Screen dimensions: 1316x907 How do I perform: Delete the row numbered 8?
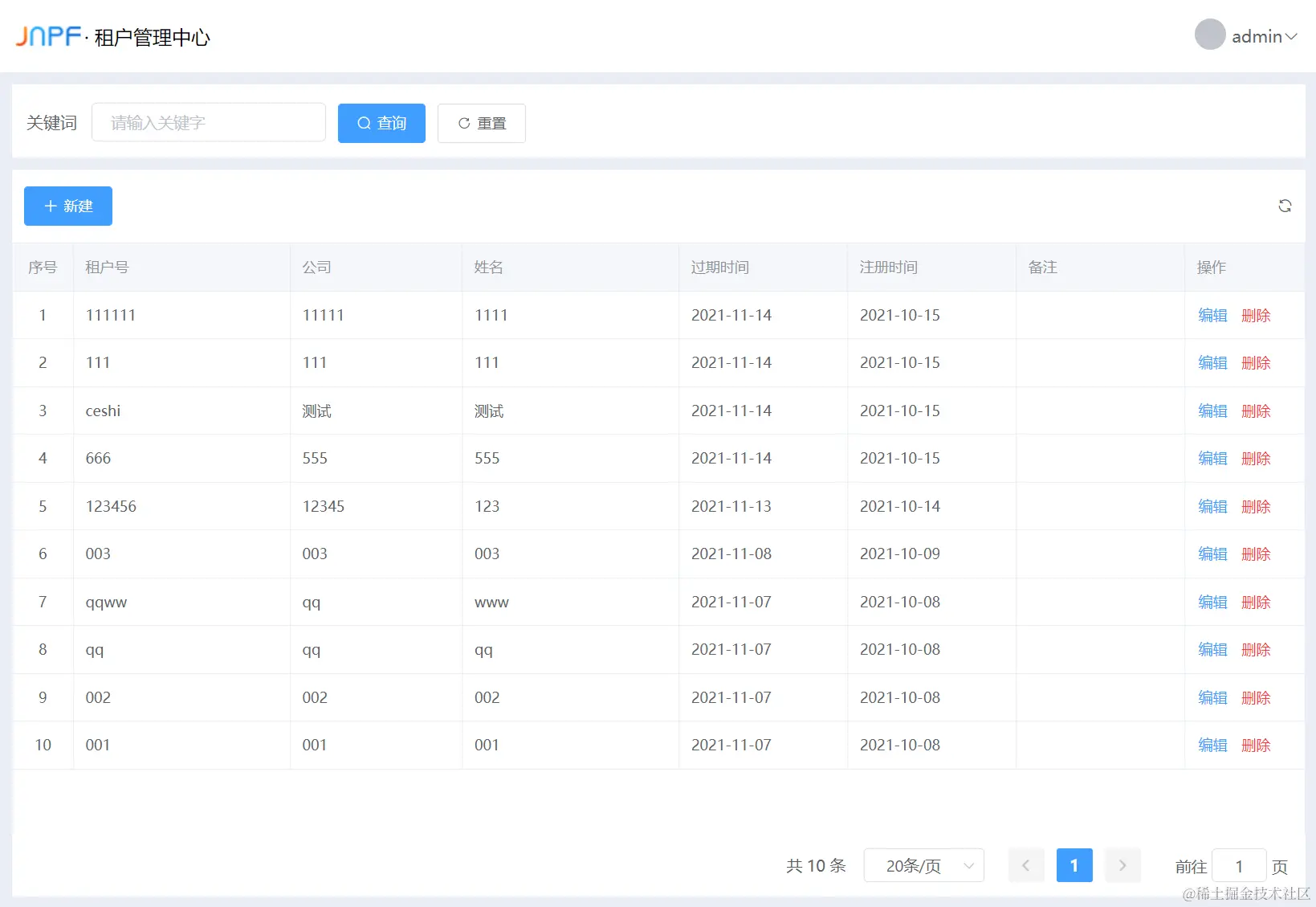1256,649
